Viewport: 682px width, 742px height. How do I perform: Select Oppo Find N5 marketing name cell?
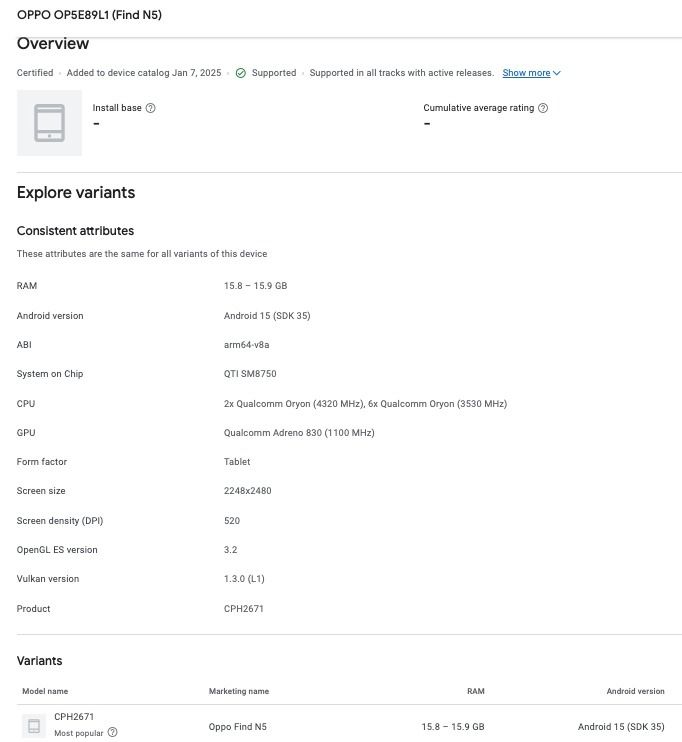pos(237,727)
